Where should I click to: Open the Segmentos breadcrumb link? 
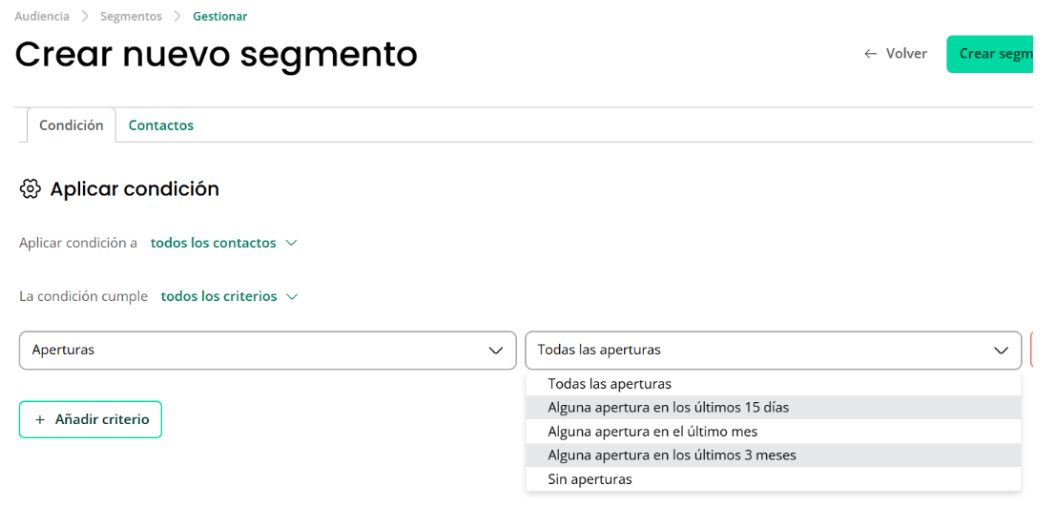[x=131, y=16]
